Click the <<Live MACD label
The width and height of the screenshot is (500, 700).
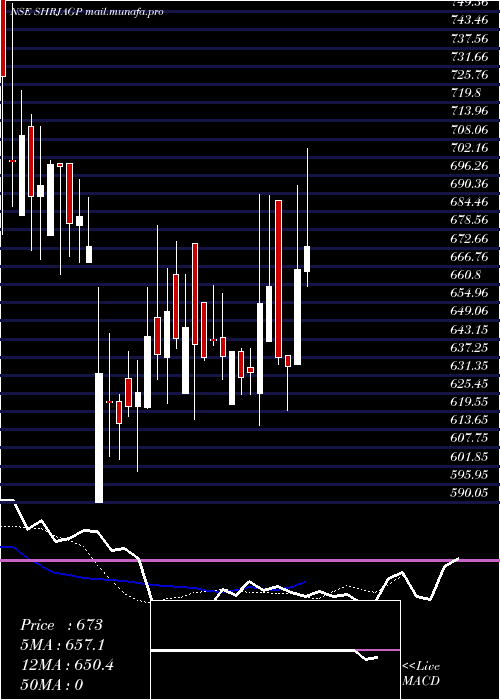pos(421,673)
